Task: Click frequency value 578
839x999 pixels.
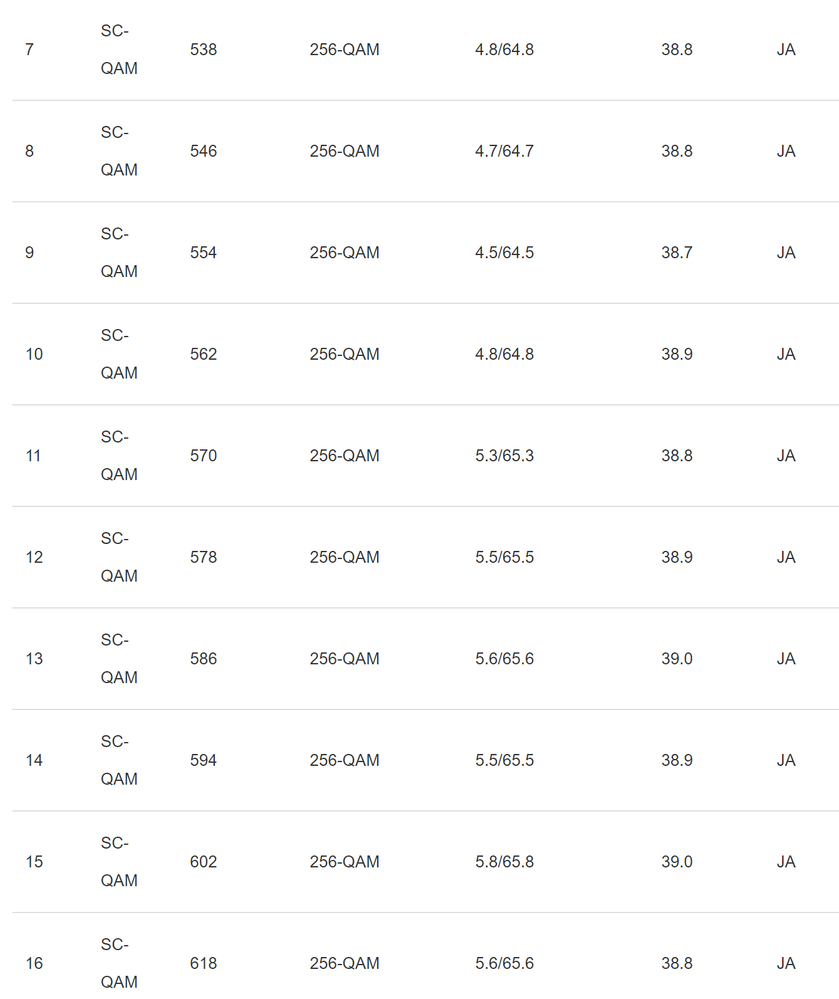Action: tap(203, 557)
